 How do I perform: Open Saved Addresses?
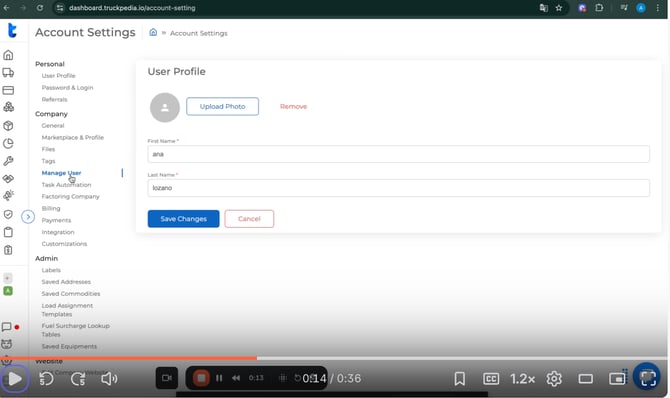point(66,282)
